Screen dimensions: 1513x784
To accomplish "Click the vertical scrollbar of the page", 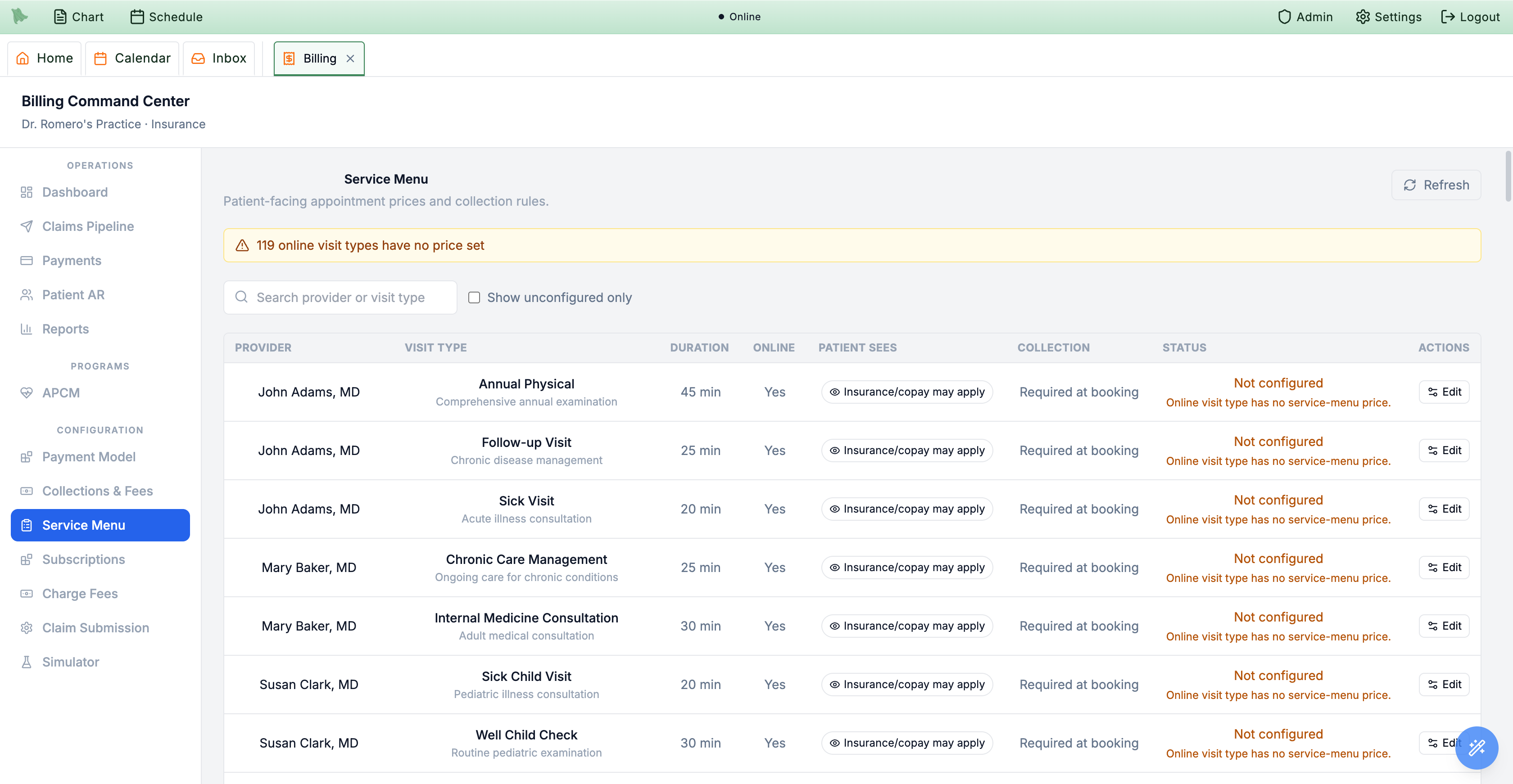I will (x=1508, y=176).
